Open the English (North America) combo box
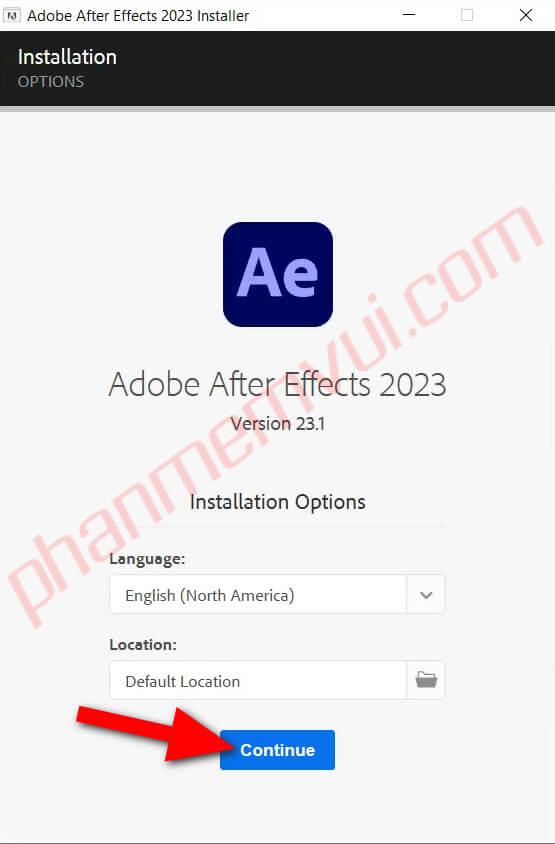This screenshot has width=555, height=844. [x=277, y=594]
